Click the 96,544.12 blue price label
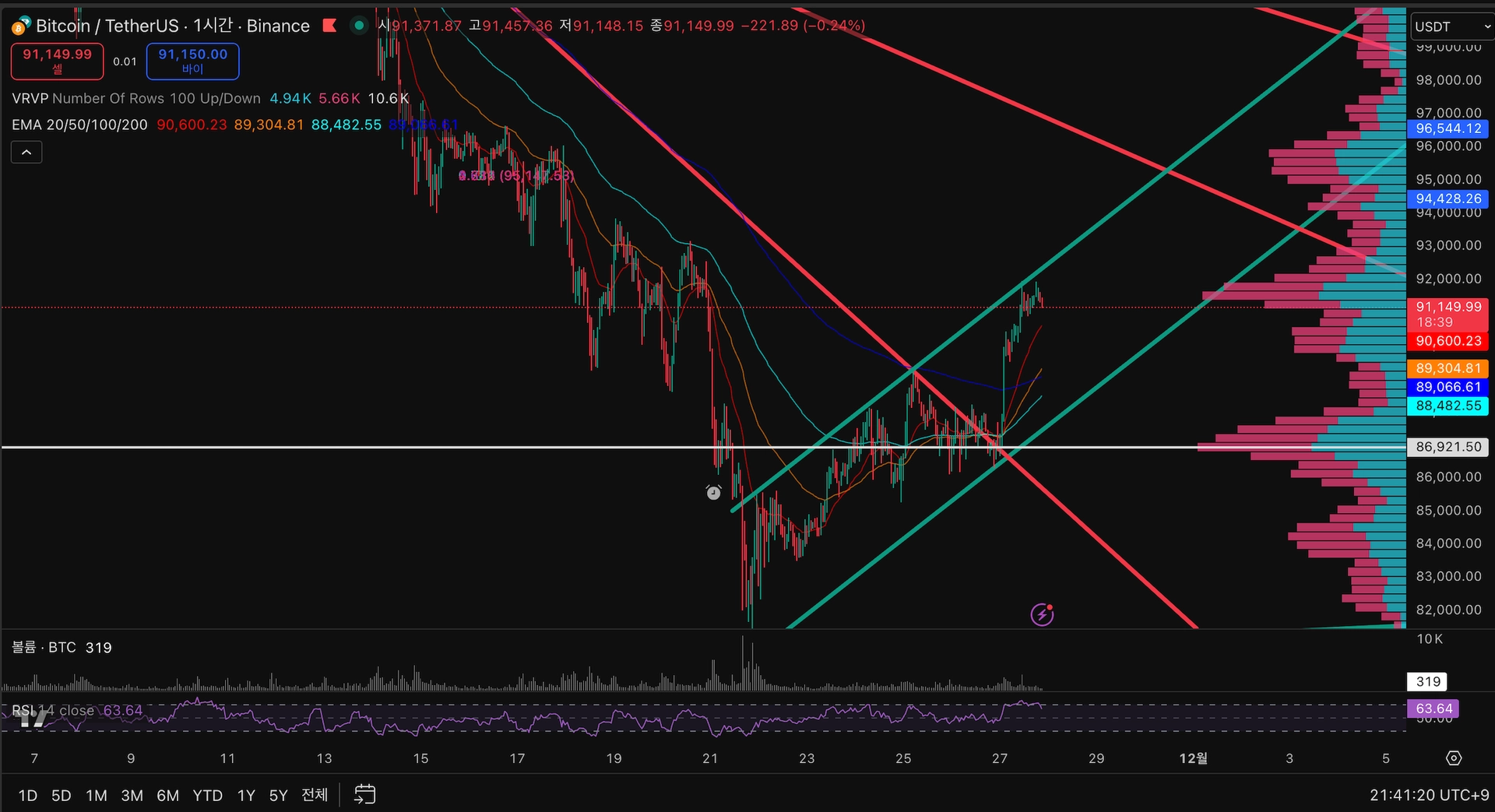Viewport: 1495px width, 812px height. [1448, 128]
